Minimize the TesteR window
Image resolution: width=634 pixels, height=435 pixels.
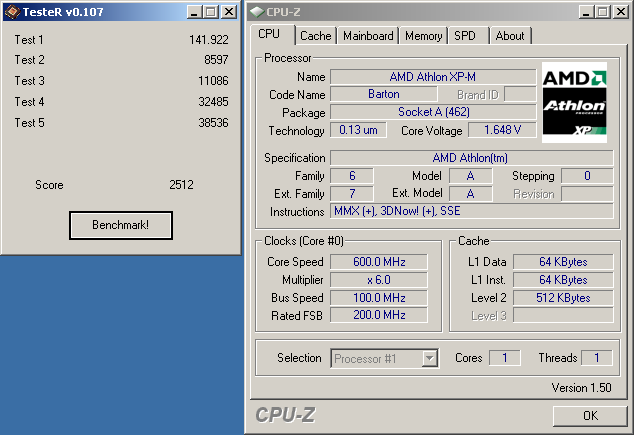click(194, 12)
